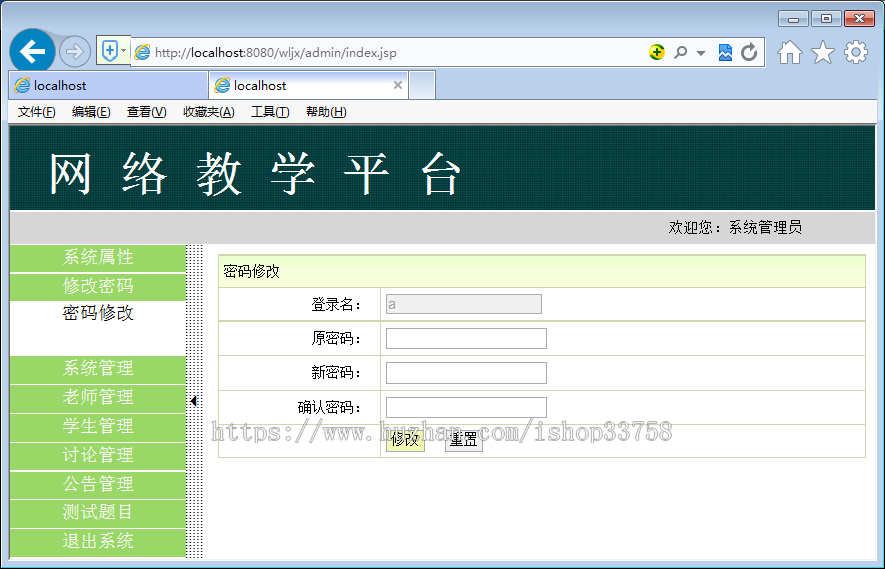Open browser Tools gear icon
Image resolution: width=885 pixels, height=569 pixels.
click(856, 52)
